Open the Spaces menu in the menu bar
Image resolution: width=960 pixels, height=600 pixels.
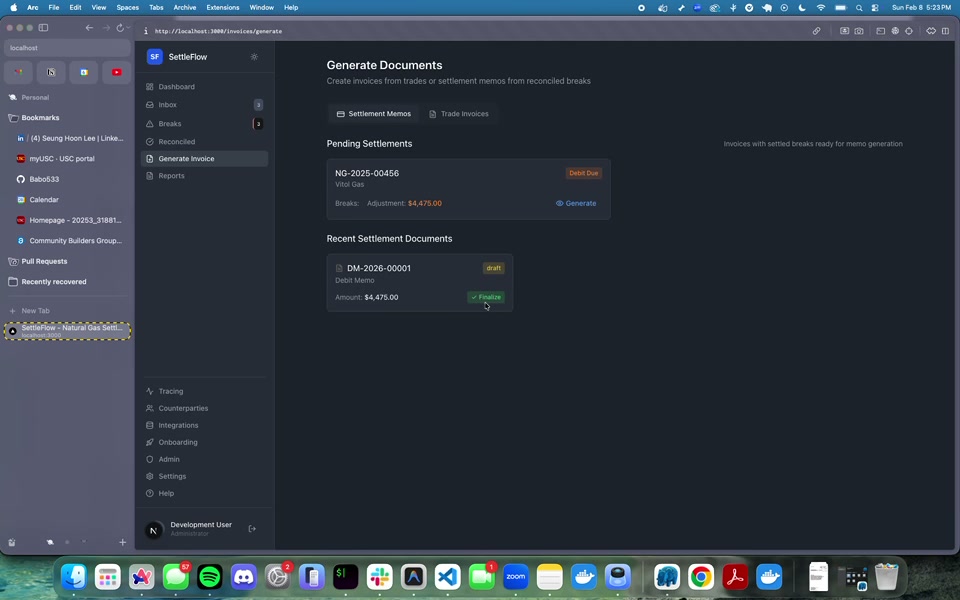[x=127, y=7]
